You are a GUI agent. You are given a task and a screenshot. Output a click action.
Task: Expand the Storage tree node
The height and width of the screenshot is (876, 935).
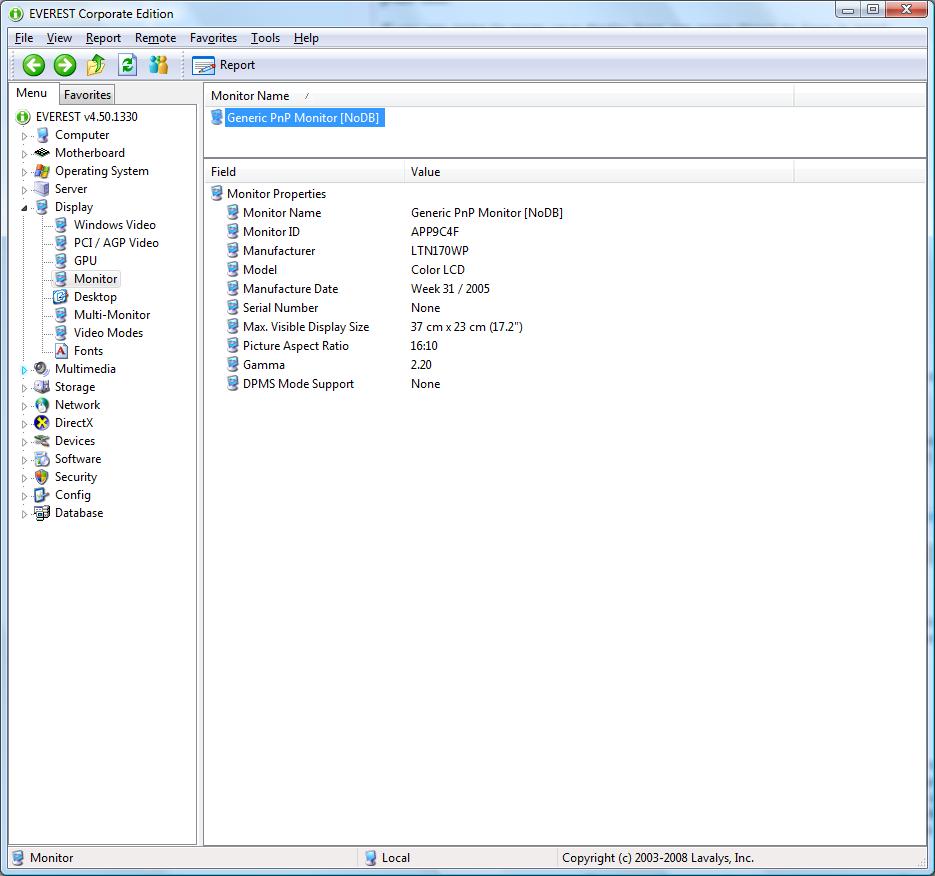[x=24, y=388]
